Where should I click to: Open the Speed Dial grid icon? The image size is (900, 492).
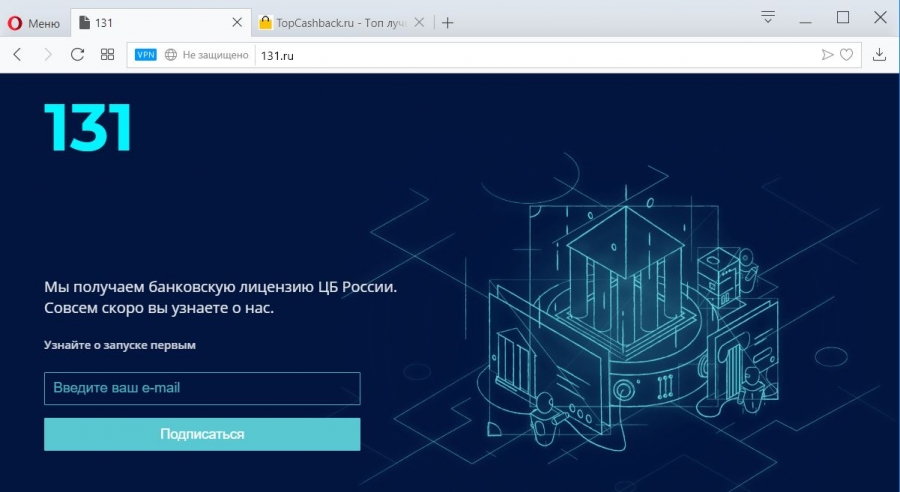[x=107, y=55]
